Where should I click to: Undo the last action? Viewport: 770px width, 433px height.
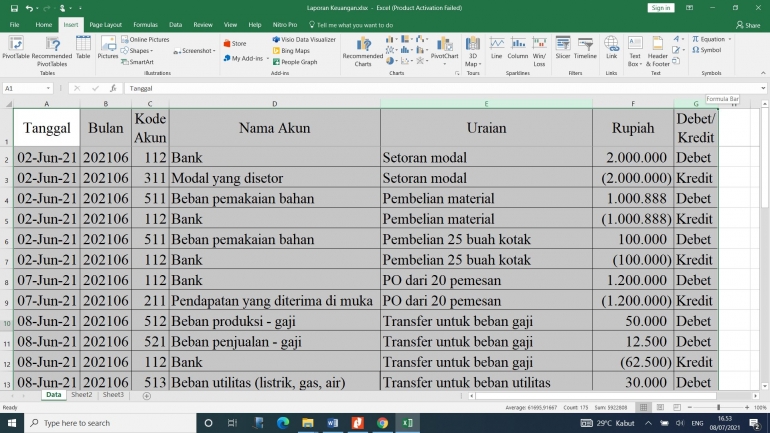point(29,8)
